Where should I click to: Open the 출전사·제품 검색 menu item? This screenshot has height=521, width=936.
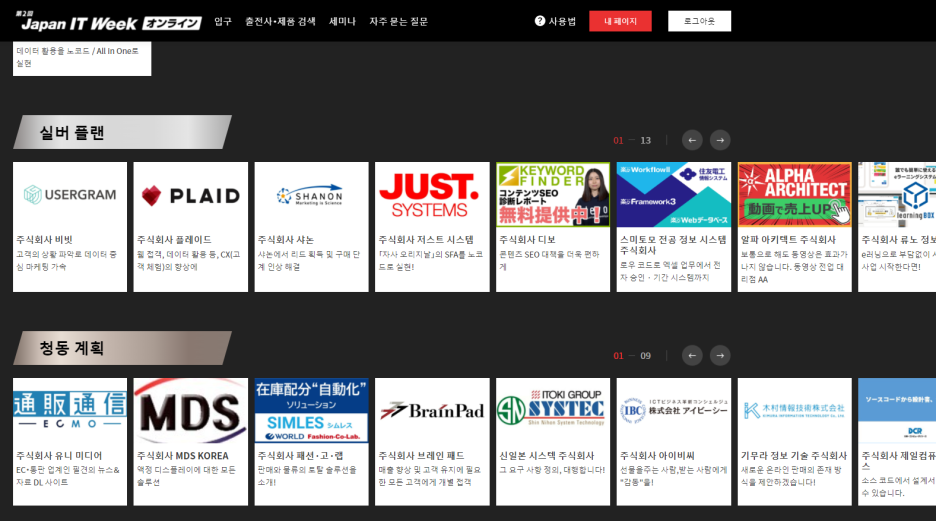[x=280, y=21]
